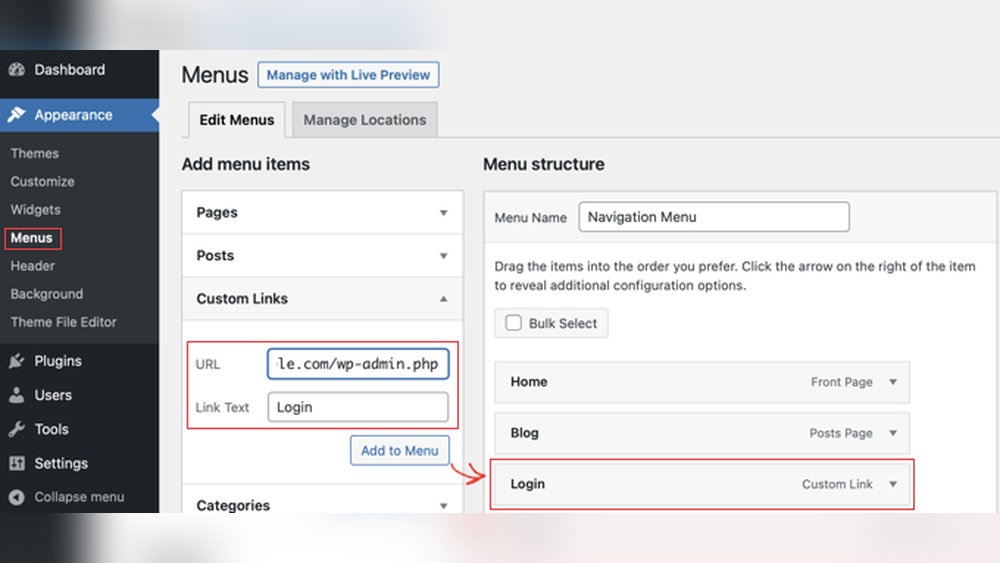Select the Blog menu item title
The image size is (1000, 563).
pyautogui.click(x=524, y=433)
